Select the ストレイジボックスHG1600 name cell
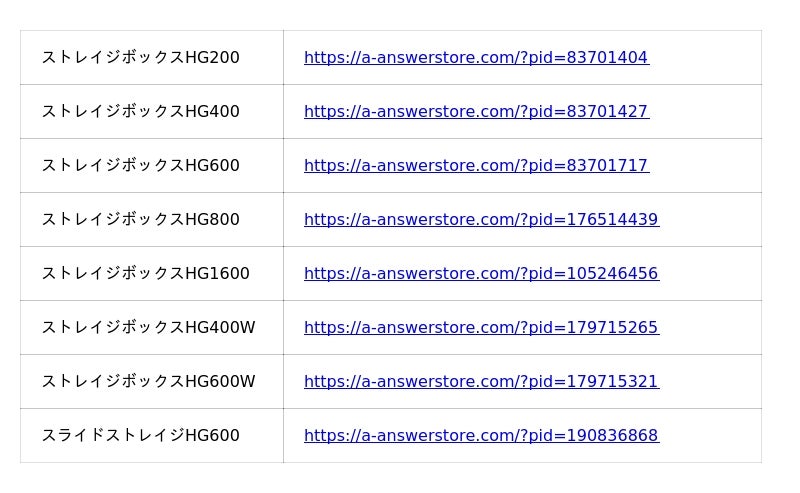The width and height of the screenshot is (800, 493). point(146,274)
